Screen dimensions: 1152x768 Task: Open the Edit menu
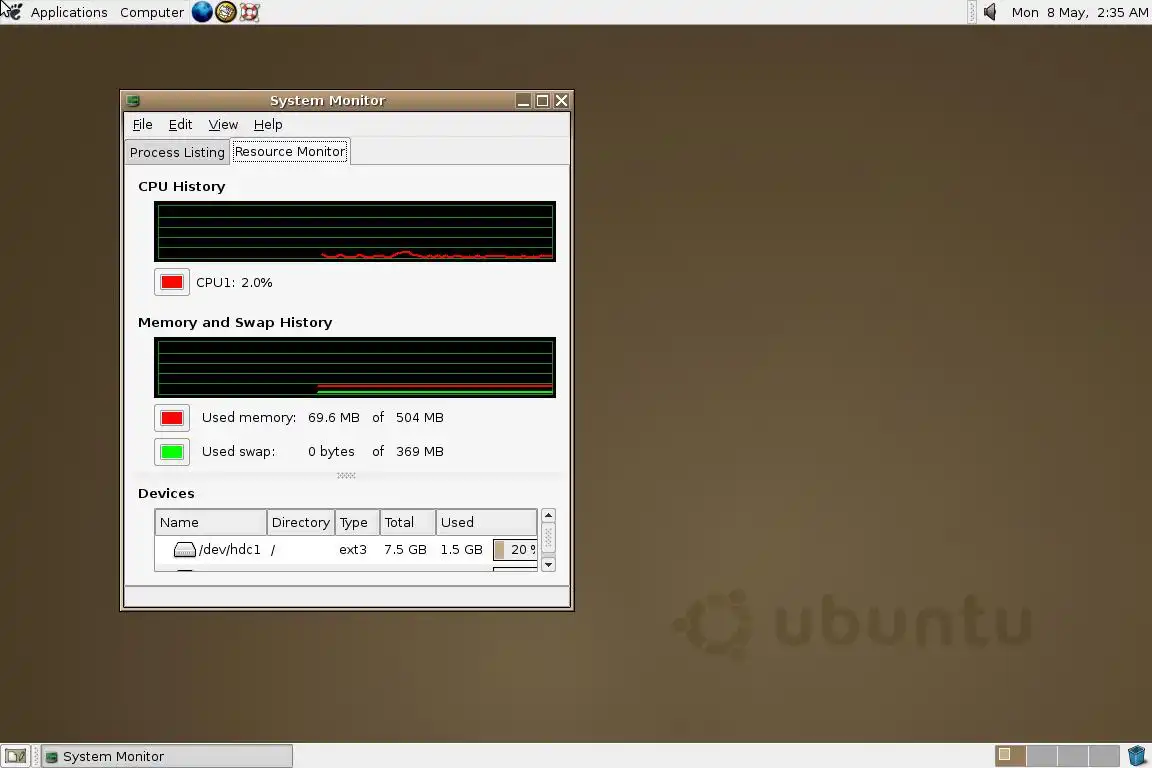(180, 124)
